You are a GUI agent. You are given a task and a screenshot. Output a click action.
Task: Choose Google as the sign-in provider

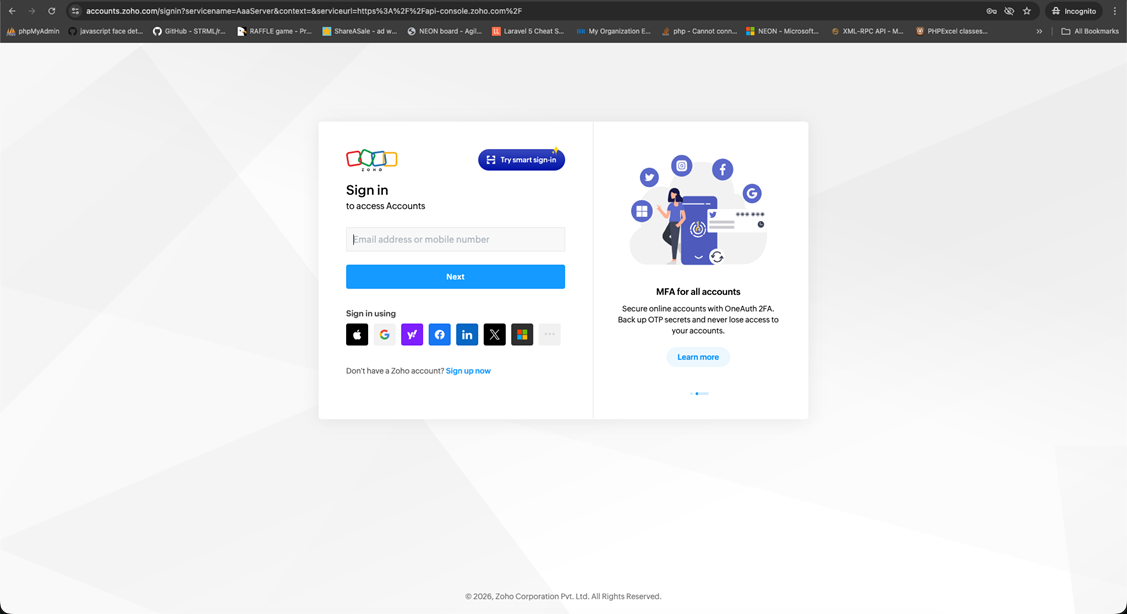(x=384, y=335)
